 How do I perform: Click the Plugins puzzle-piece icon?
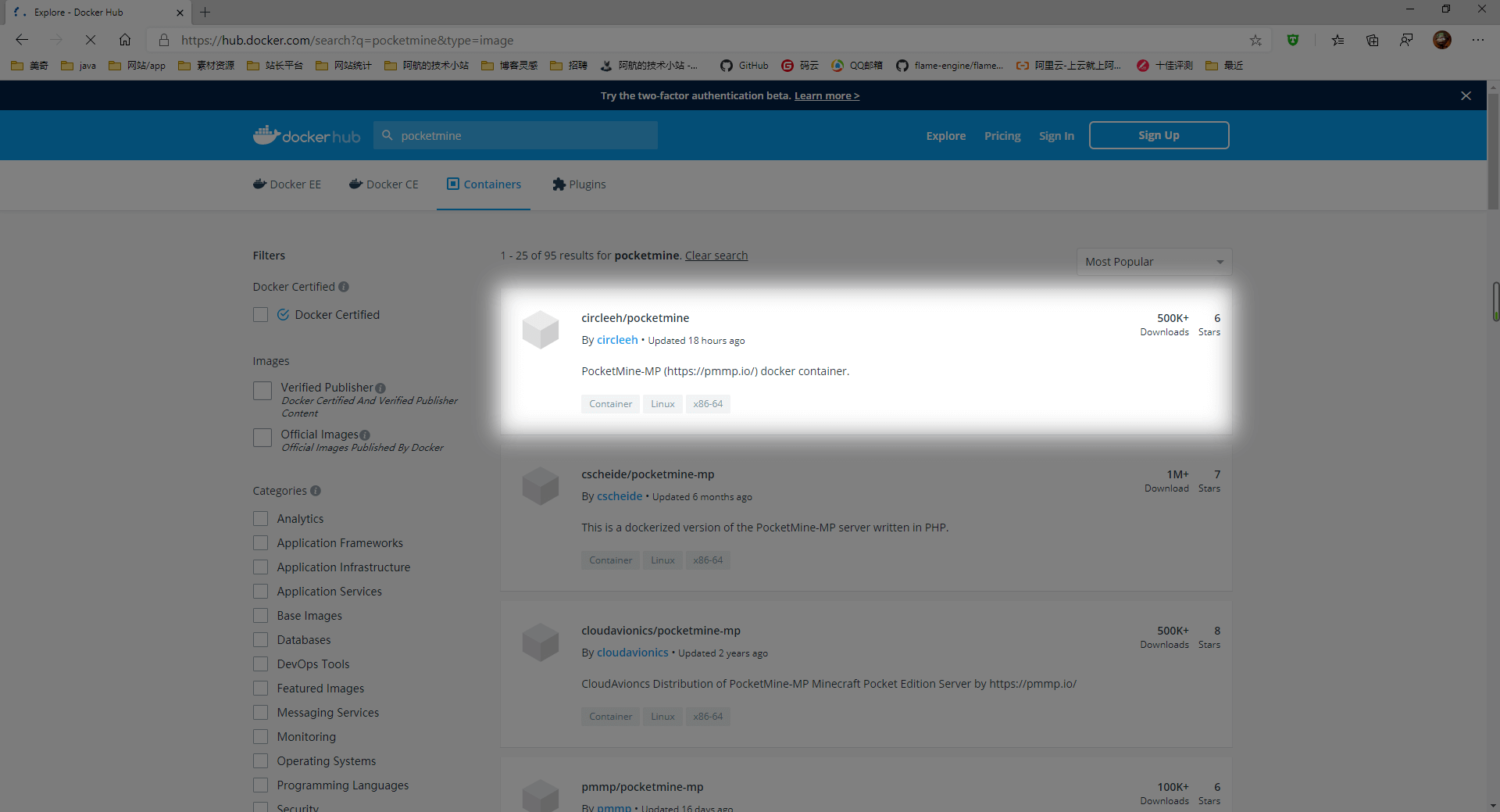pyautogui.click(x=558, y=184)
